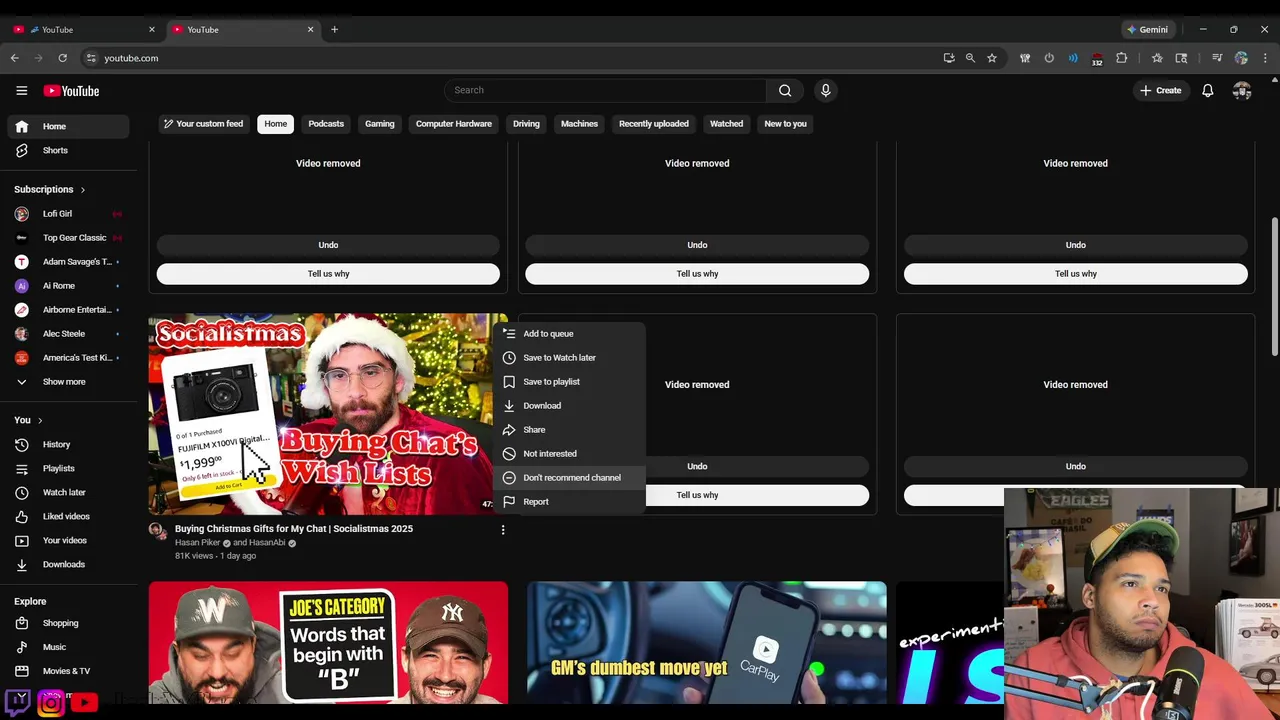Select Save to playlist option

click(x=569, y=382)
